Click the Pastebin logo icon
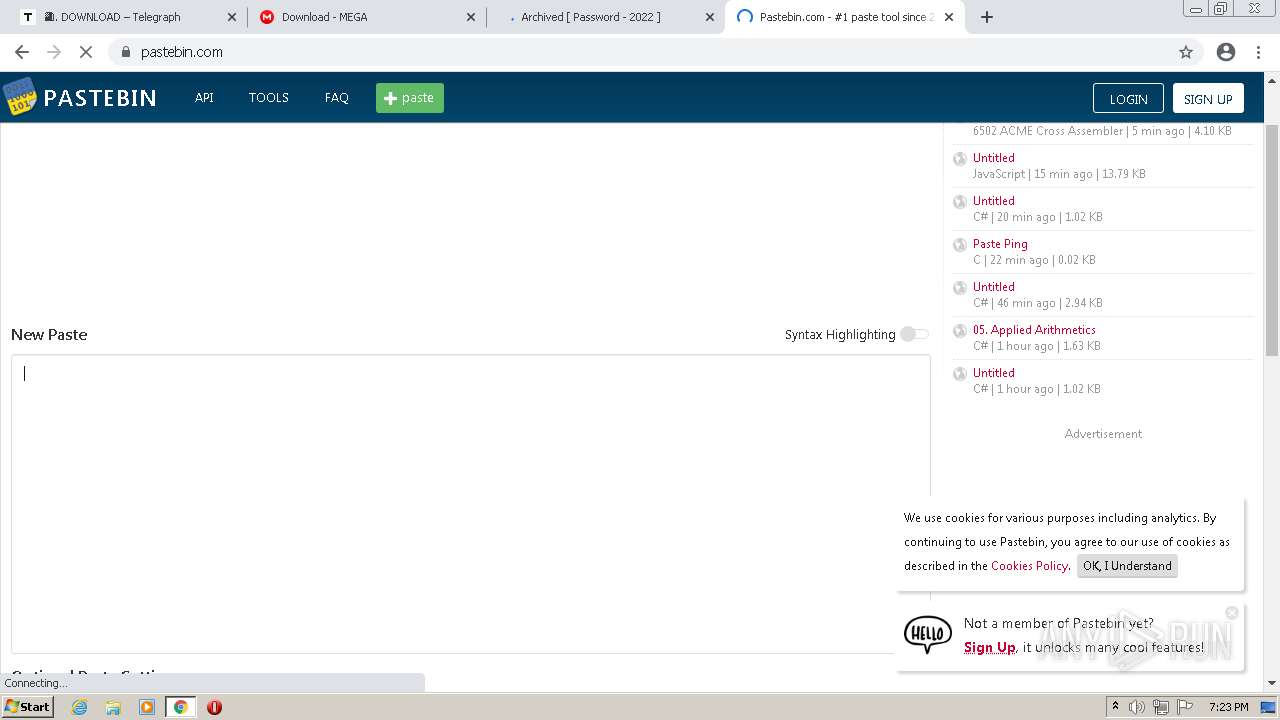Image resolution: width=1280 pixels, height=720 pixels. tap(20, 97)
